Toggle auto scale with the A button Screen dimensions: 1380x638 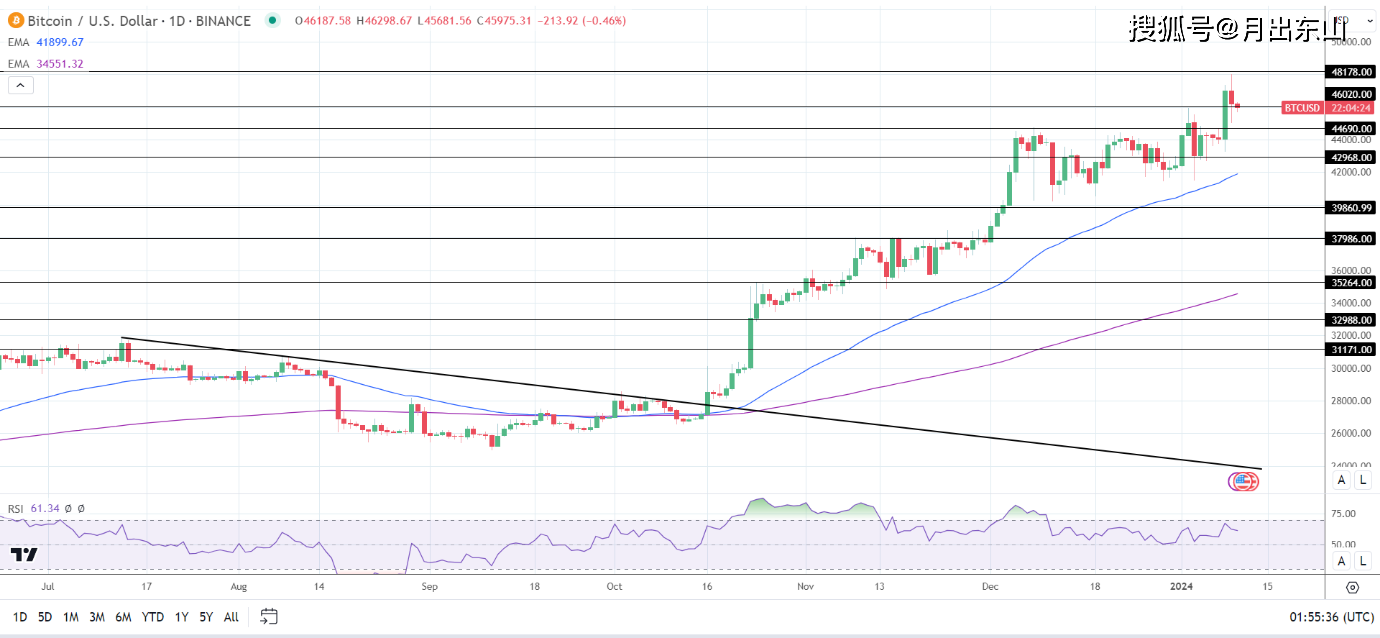coord(1340,480)
